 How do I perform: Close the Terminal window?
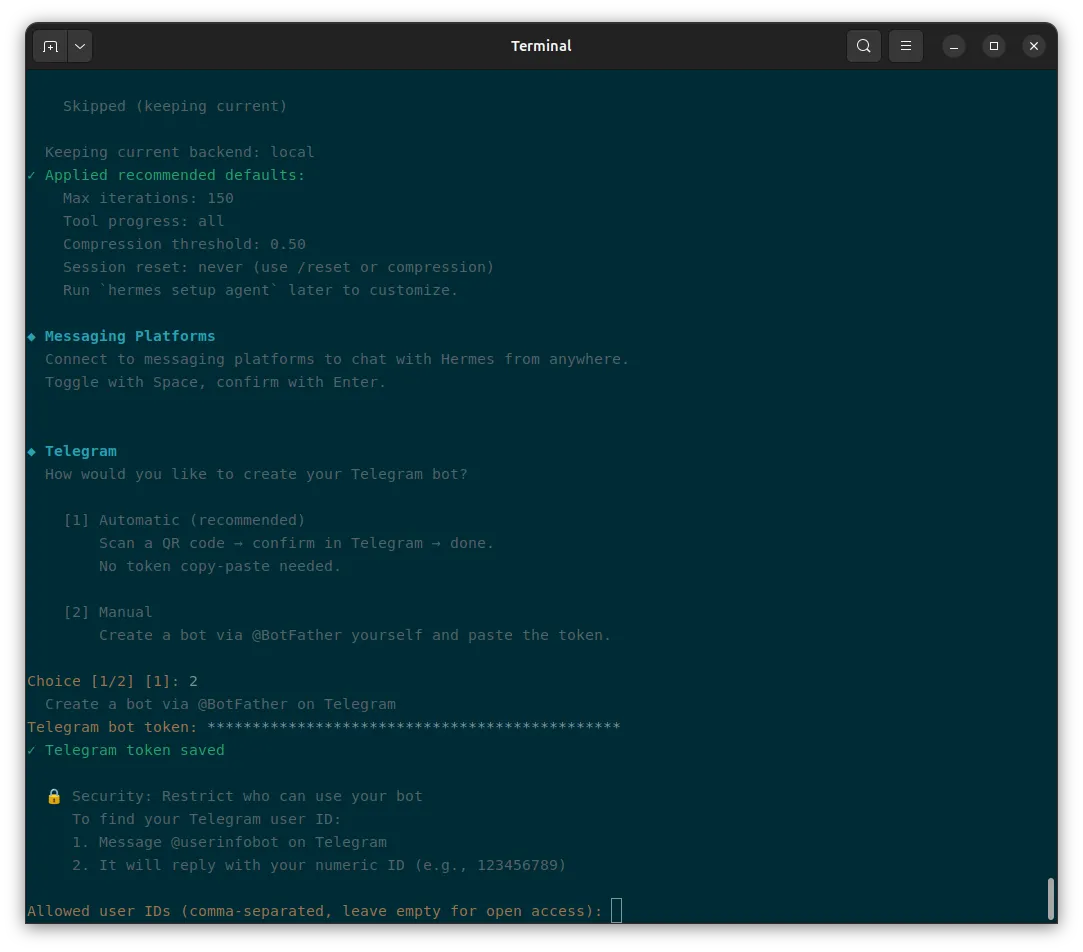point(1034,46)
